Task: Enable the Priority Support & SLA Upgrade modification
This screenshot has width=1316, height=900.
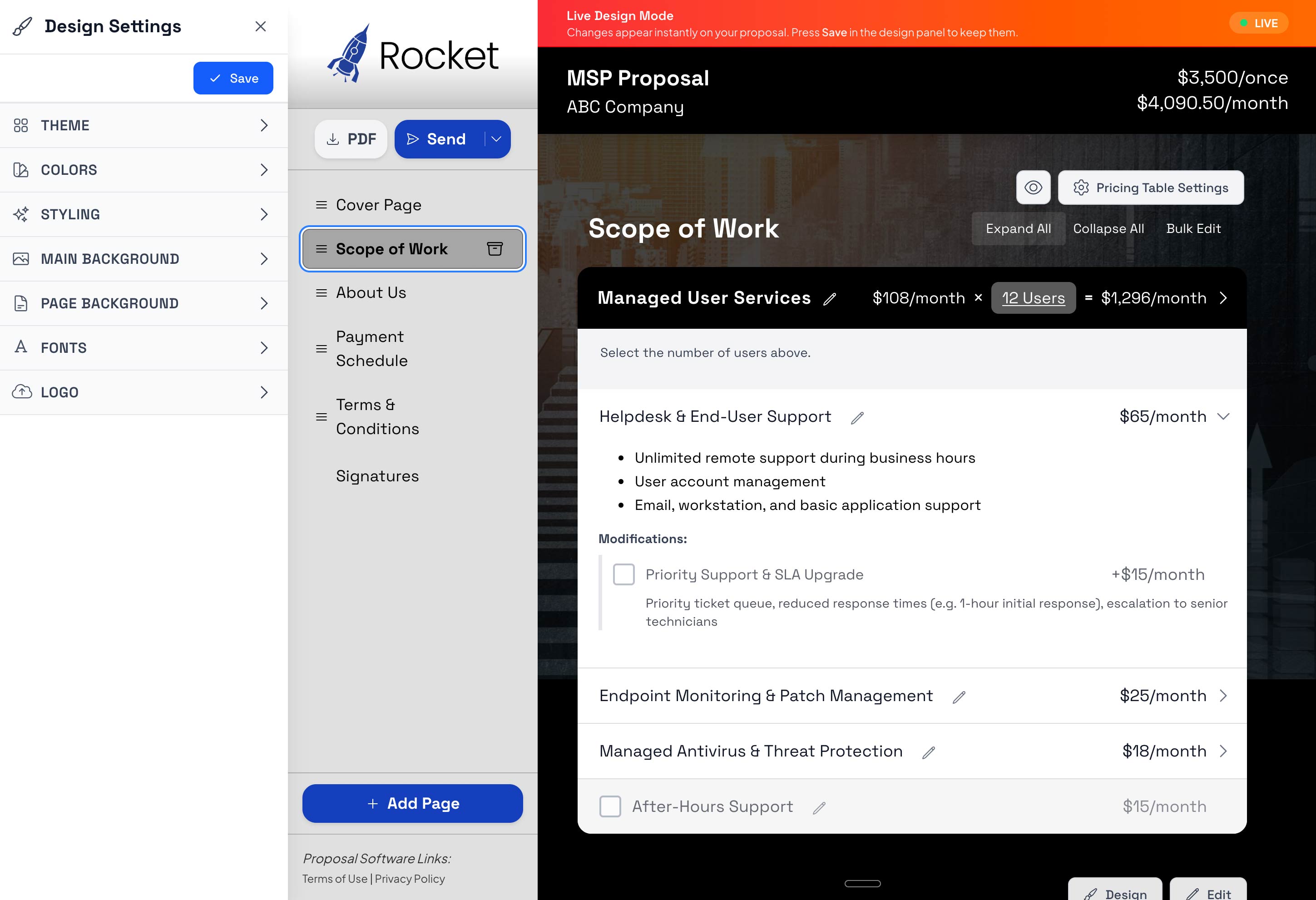Action: pyautogui.click(x=623, y=574)
